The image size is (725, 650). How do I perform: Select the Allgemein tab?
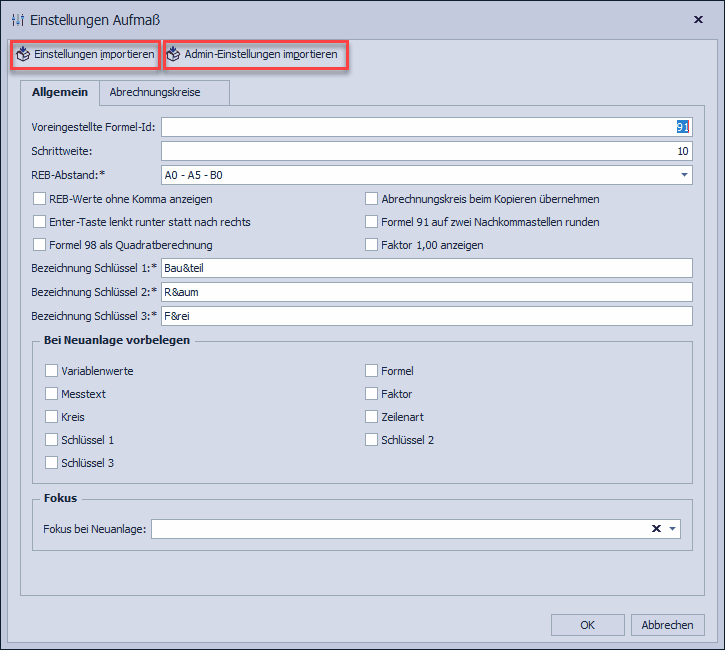click(60, 93)
